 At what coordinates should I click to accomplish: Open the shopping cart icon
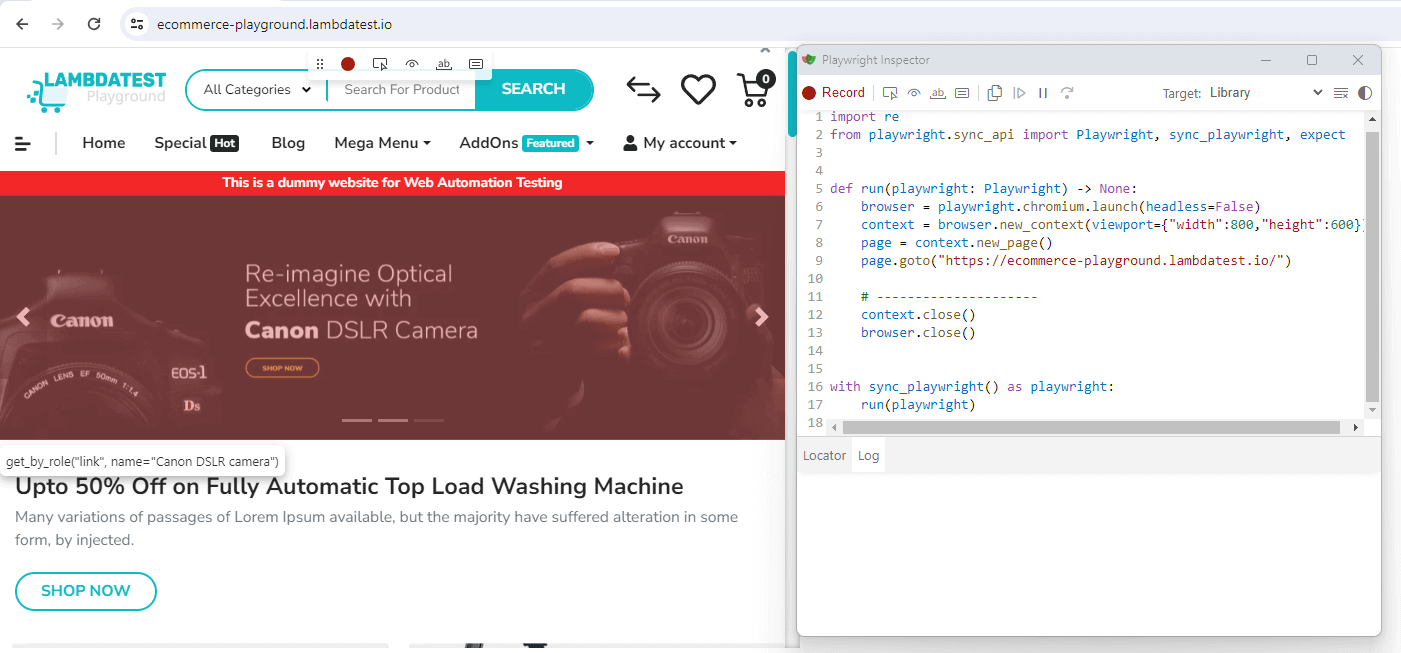(x=755, y=89)
